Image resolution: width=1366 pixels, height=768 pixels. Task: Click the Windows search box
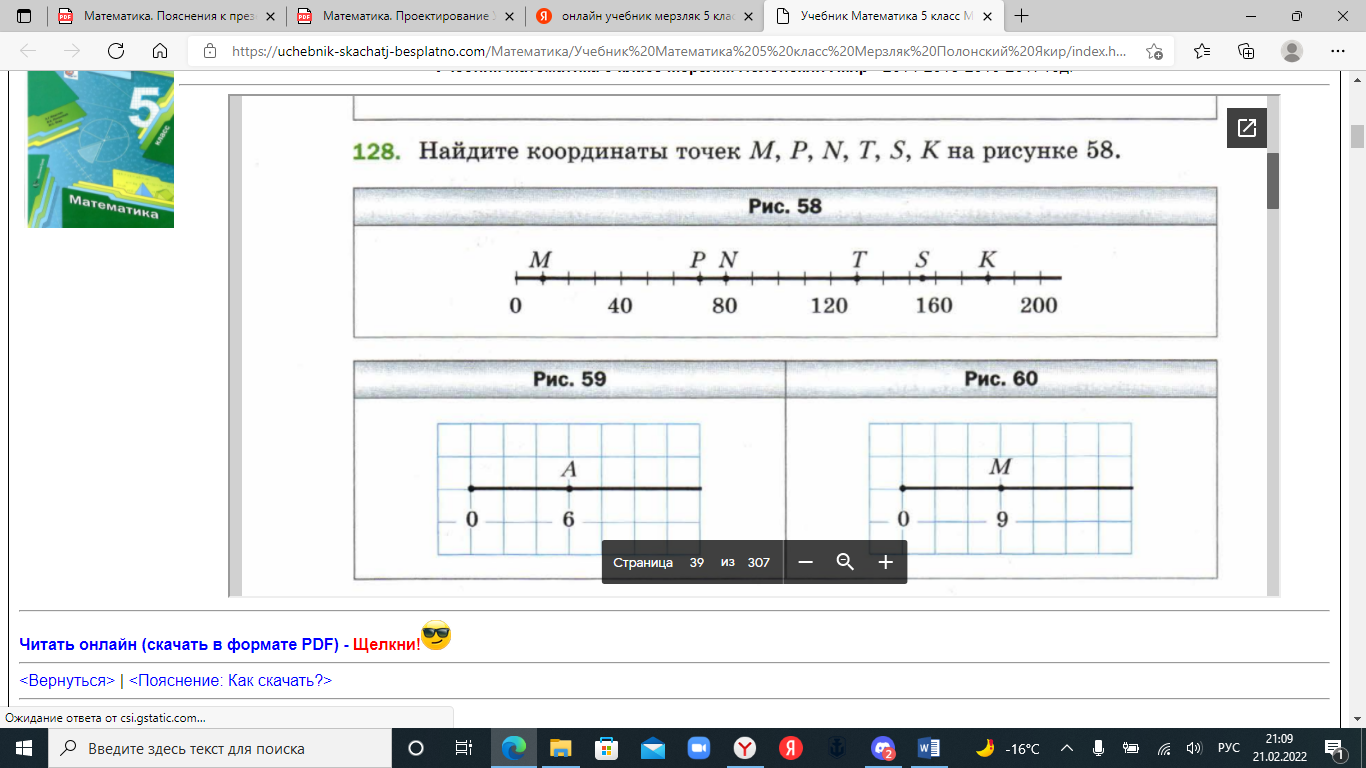pyautogui.click(x=220, y=748)
